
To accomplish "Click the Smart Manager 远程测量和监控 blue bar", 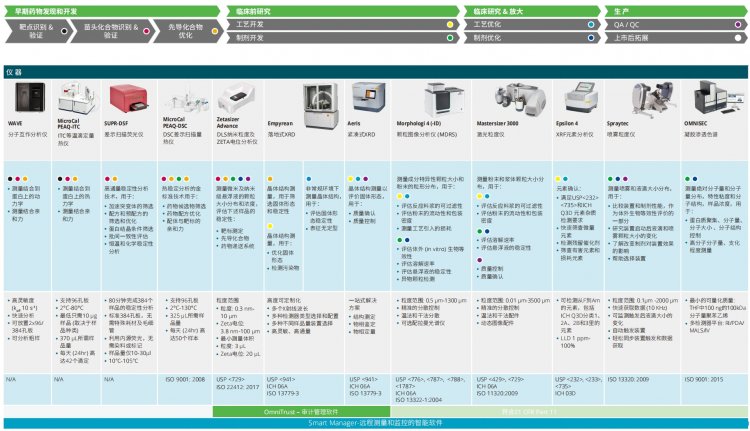I will point(375,423).
